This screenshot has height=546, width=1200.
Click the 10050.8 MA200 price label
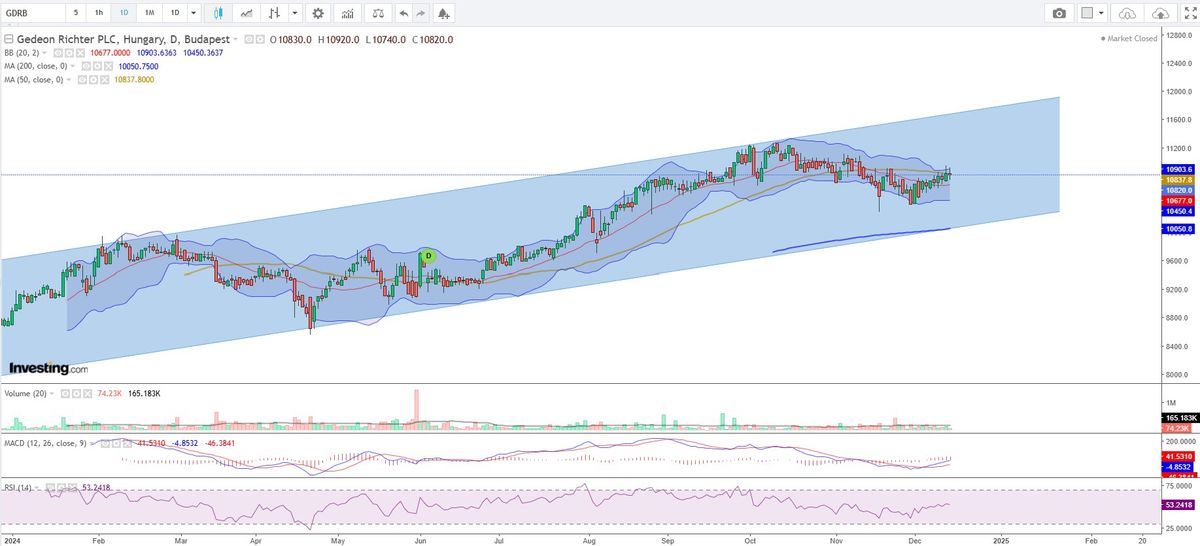click(x=1178, y=229)
